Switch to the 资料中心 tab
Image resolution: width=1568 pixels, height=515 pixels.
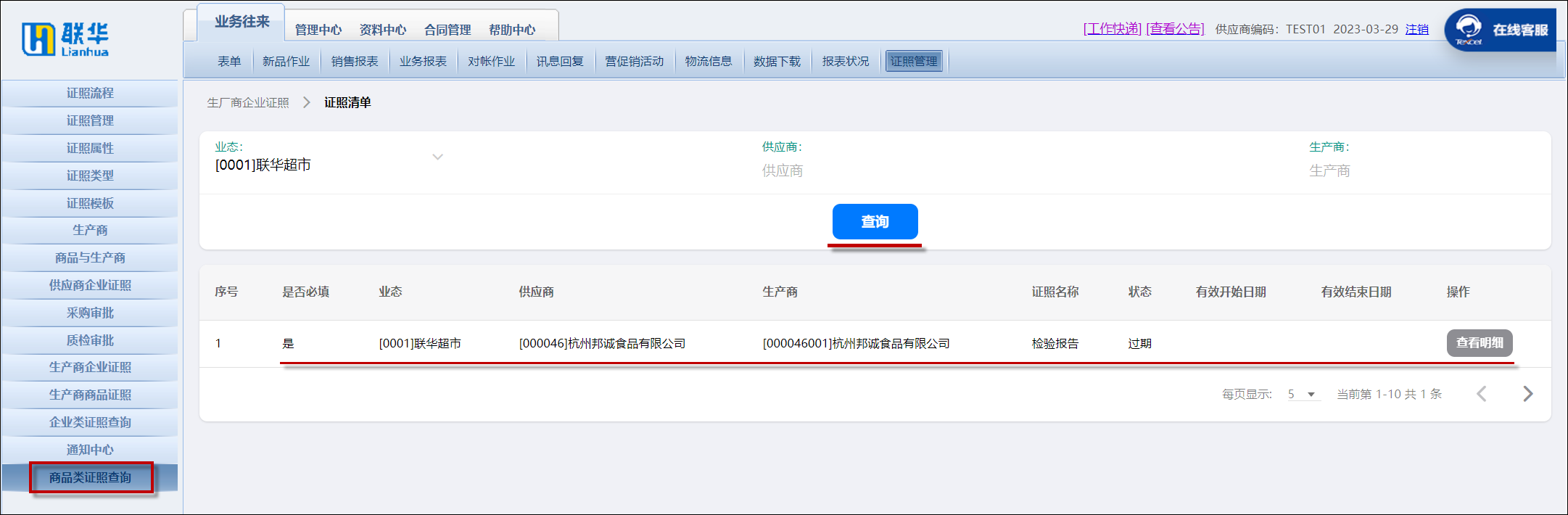(x=383, y=30)
